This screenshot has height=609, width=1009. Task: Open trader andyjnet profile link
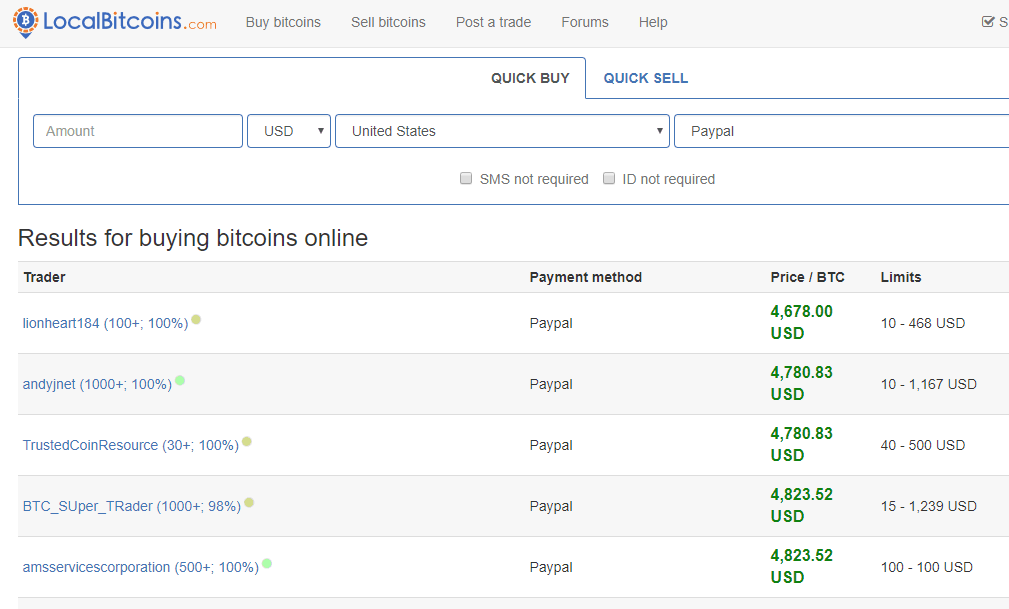[x=97, y=384]
